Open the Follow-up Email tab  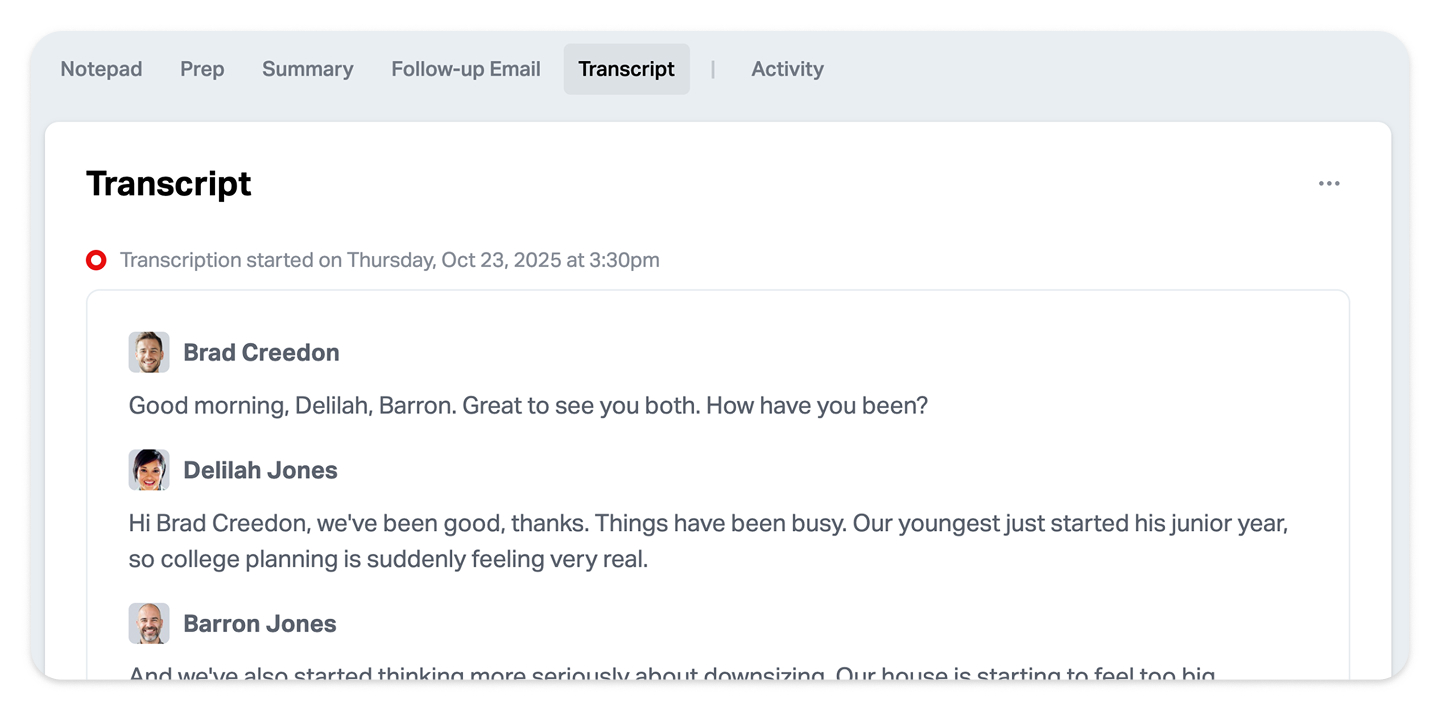pyautogui.click(x=466, y=69)
